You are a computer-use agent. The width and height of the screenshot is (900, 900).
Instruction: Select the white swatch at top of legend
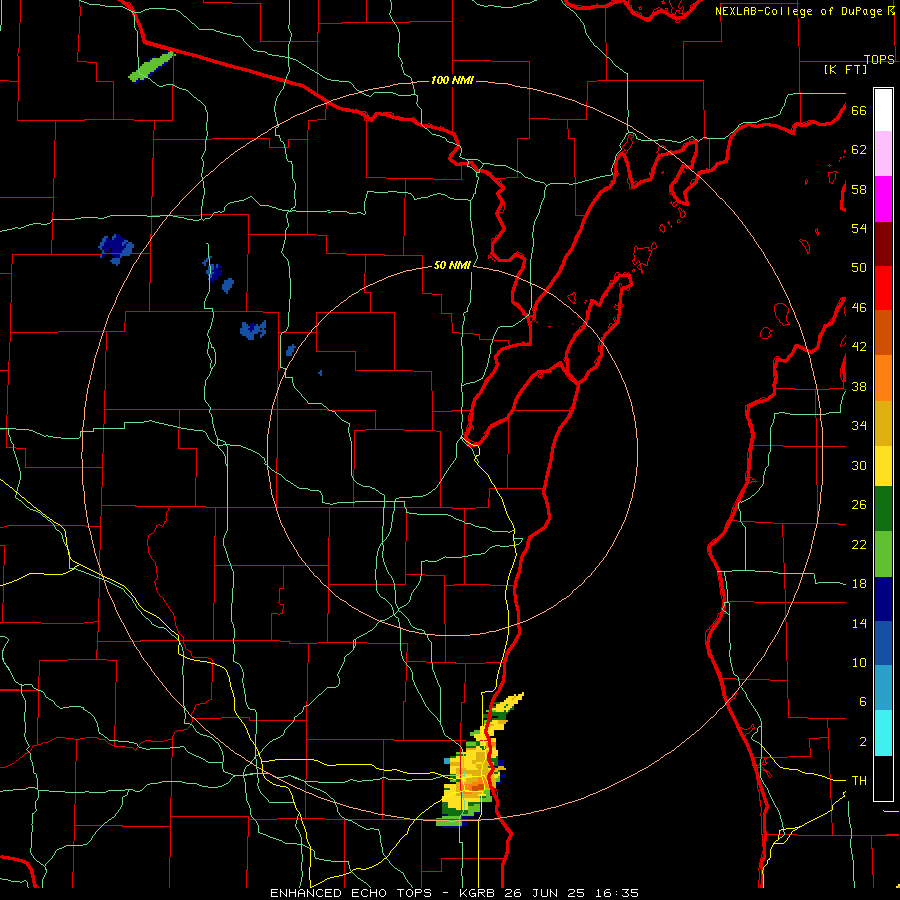(883, 110)
